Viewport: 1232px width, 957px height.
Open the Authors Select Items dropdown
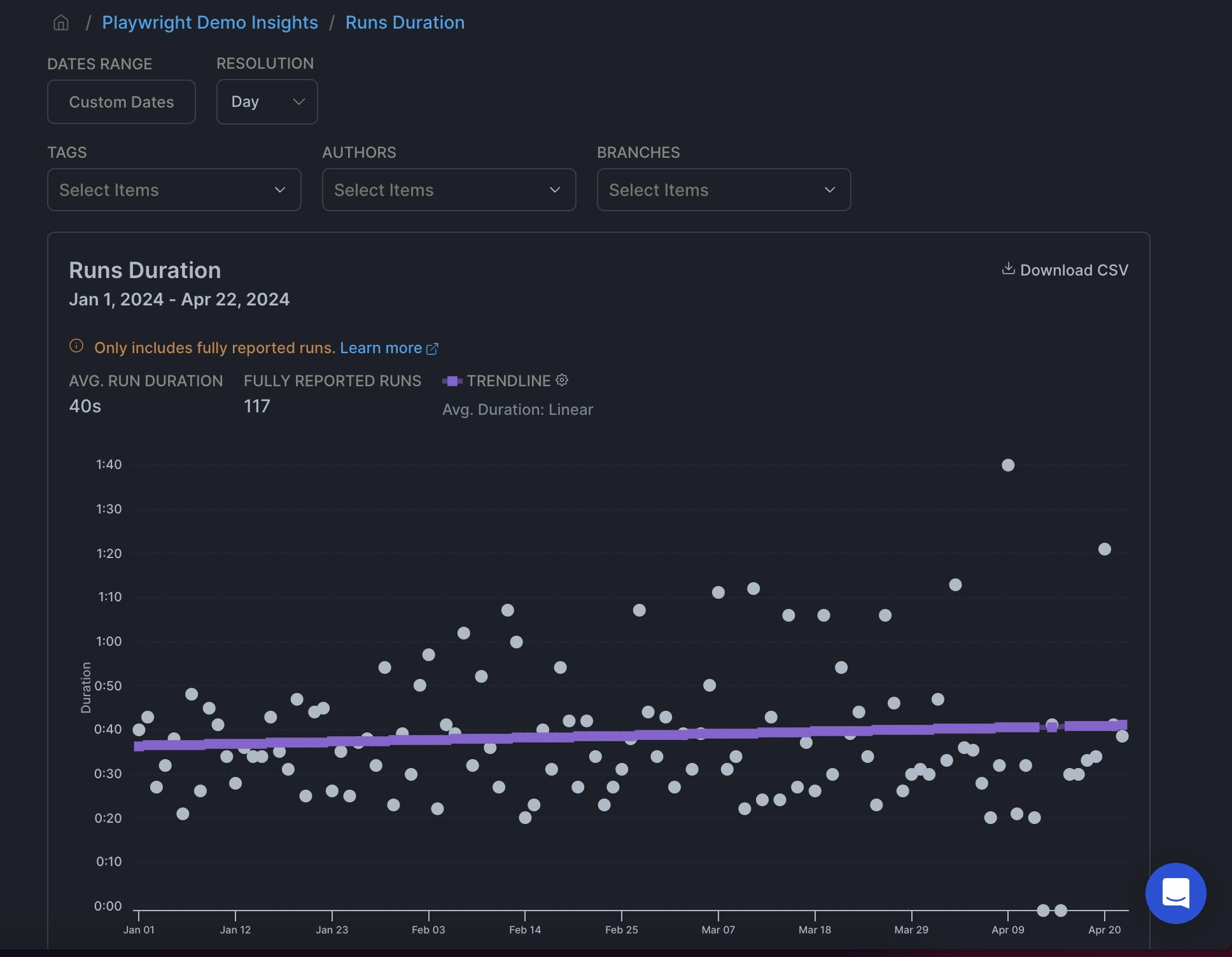click(449, 190)
